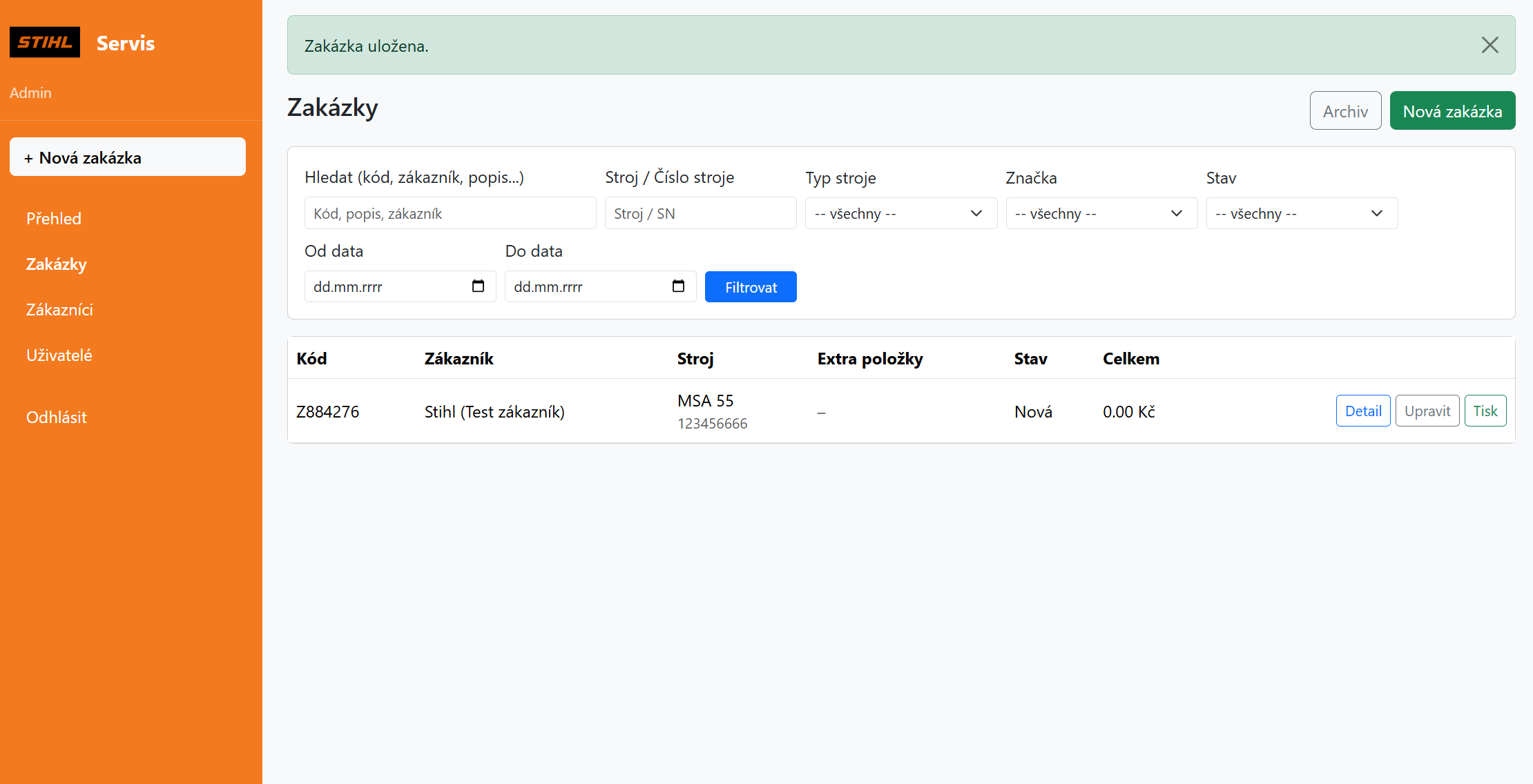Select Zakázky in the sidebar
The image size is (1533, 784).
point(57,264)
